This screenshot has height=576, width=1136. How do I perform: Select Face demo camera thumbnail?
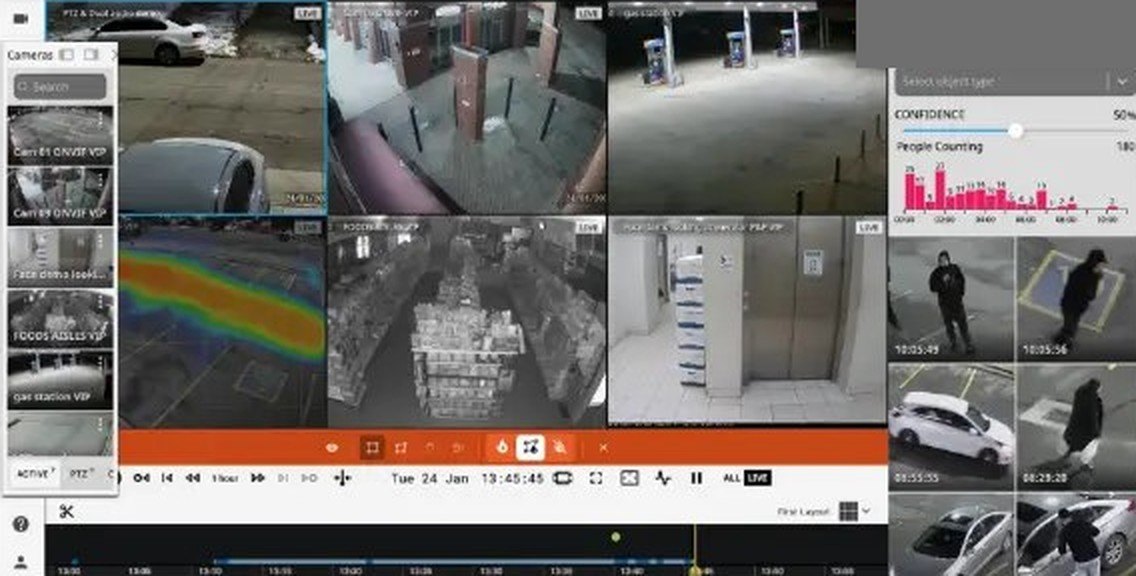60,257
